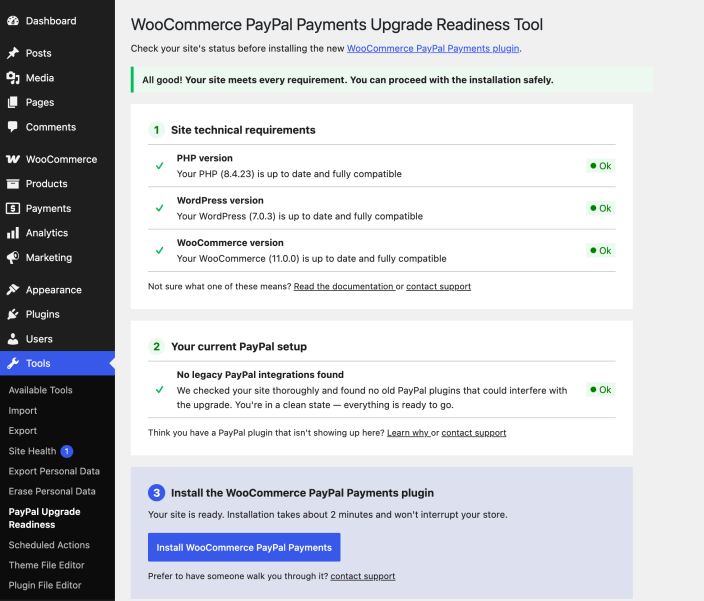Click the Tools wrench icon
Viewport: 704px width, 601px height.
pyautogui.click(x=13, y=363)
